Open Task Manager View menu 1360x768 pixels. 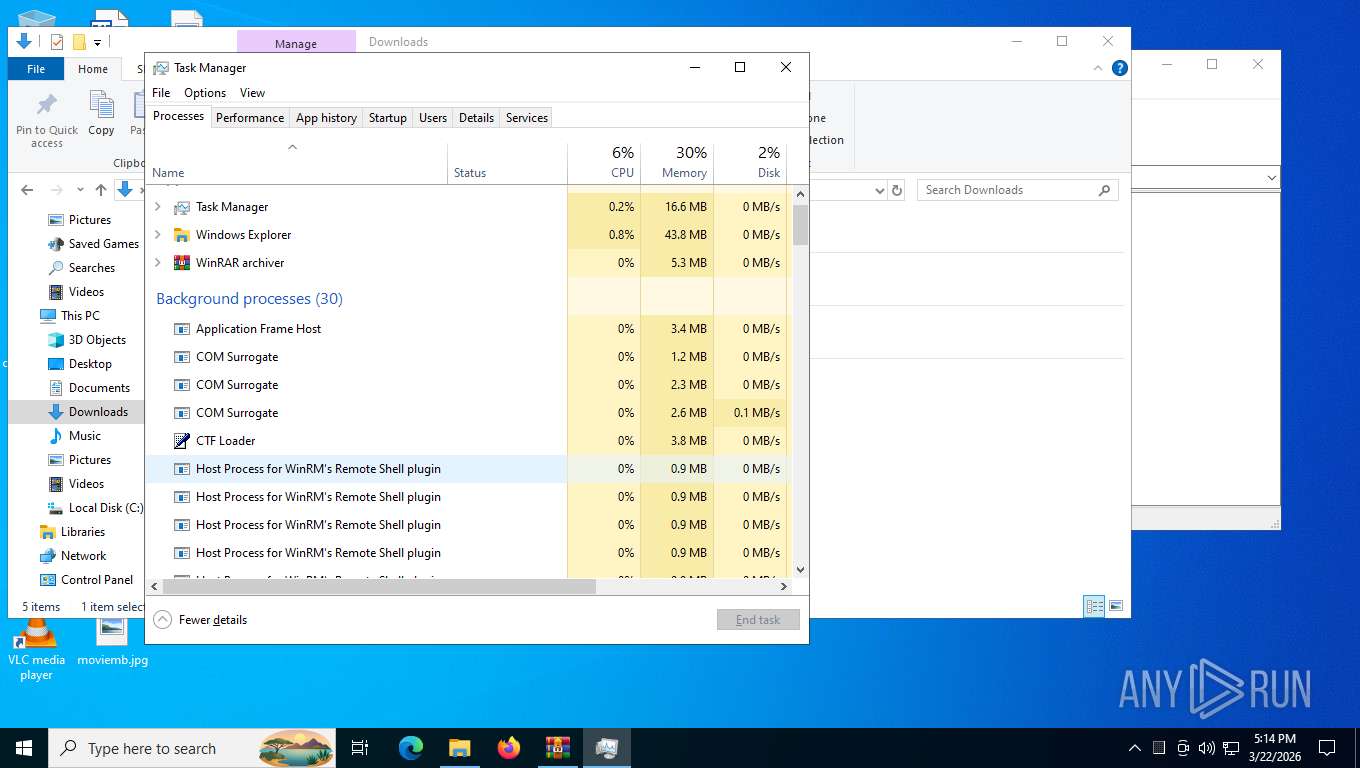pos(252,93)
